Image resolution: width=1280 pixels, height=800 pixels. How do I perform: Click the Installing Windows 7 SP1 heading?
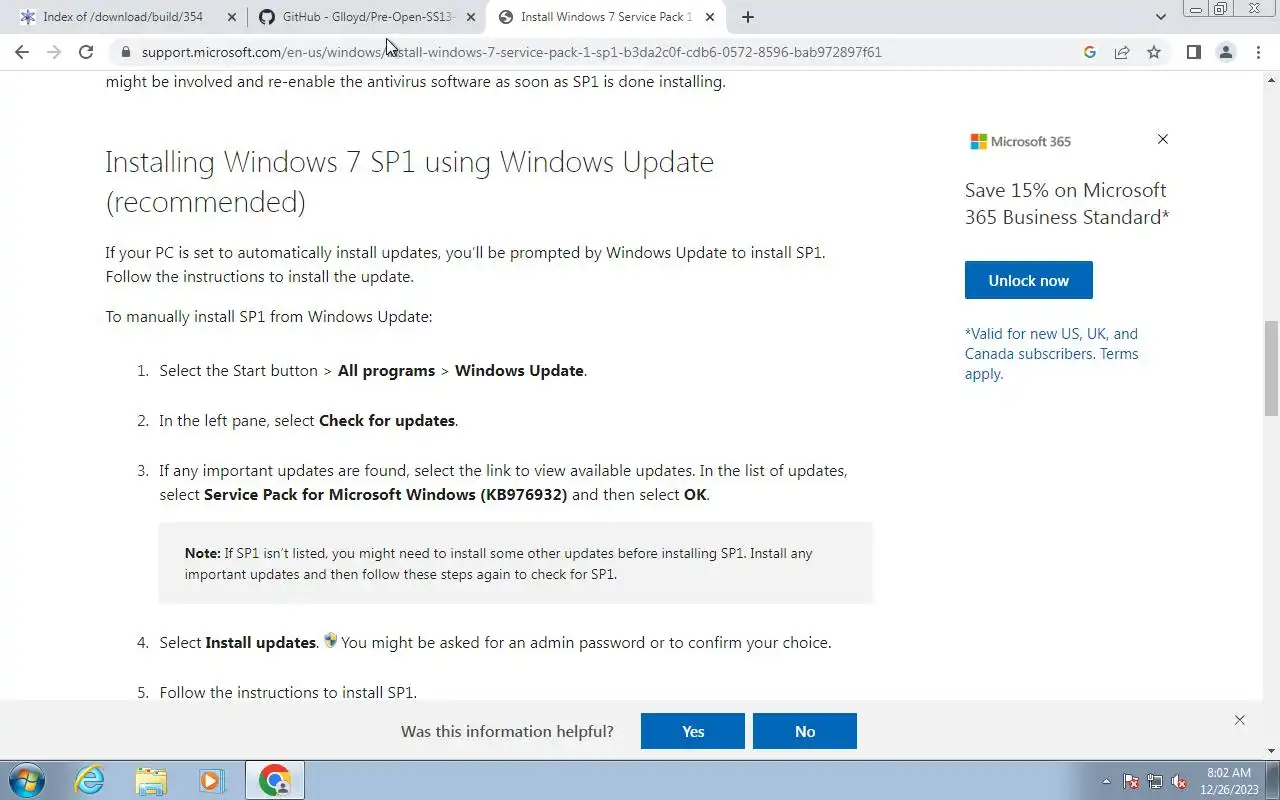coord(409,182)
